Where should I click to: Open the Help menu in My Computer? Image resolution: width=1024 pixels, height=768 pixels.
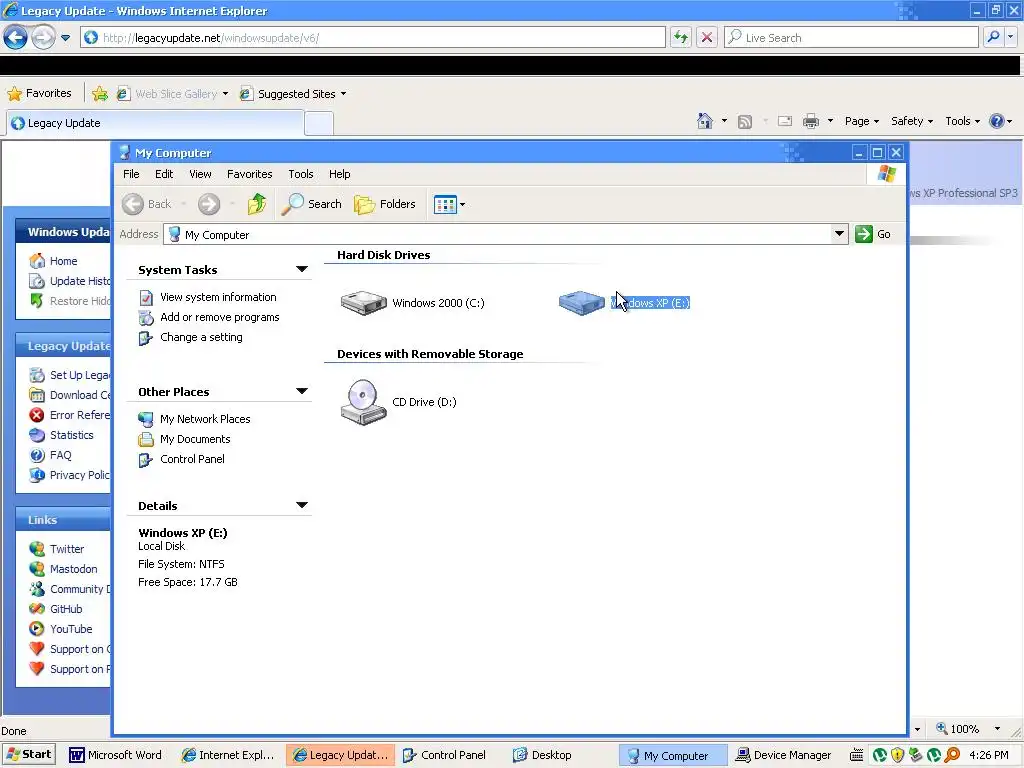[x=339, y=174]
